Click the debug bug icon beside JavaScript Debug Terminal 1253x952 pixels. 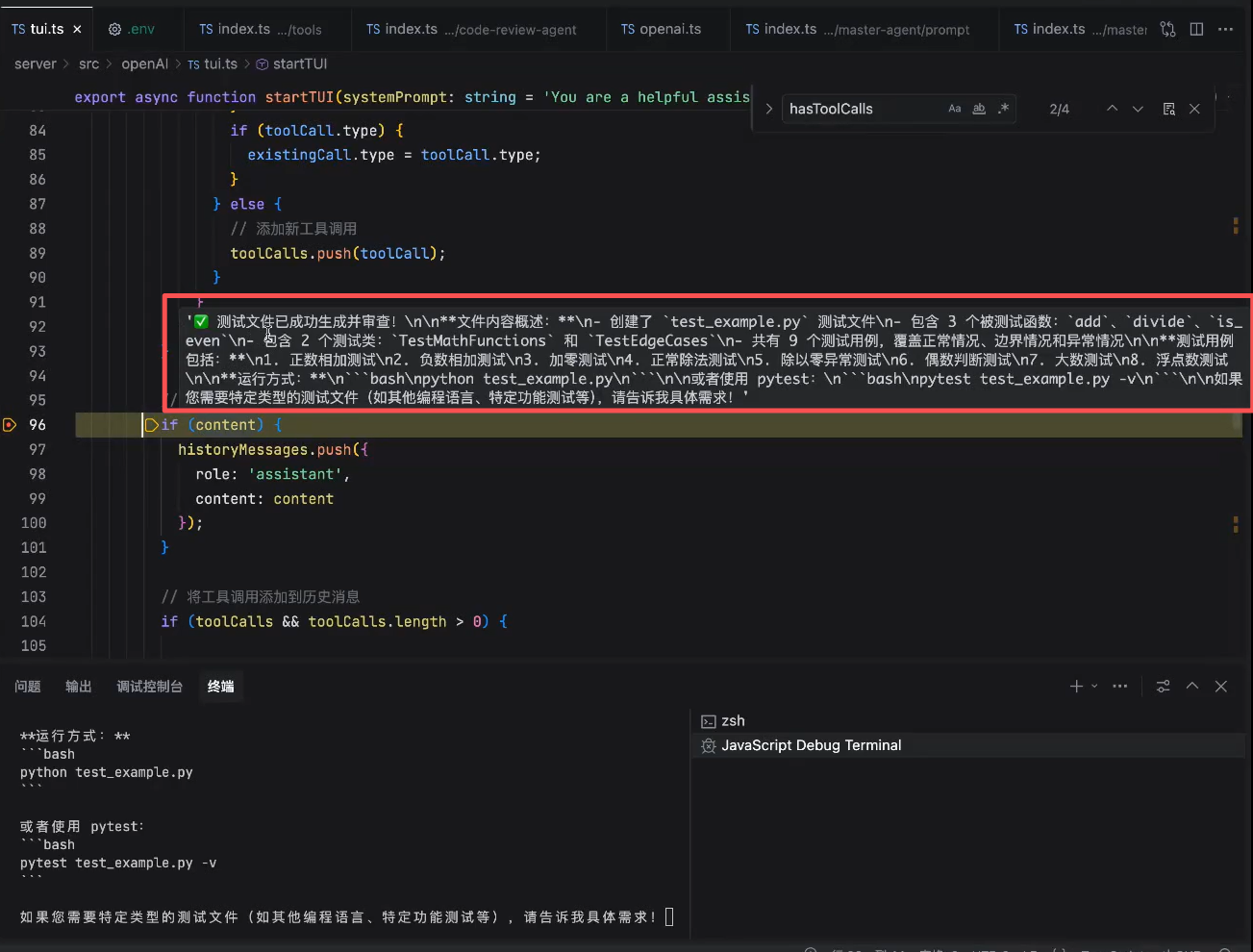[709, 745]
